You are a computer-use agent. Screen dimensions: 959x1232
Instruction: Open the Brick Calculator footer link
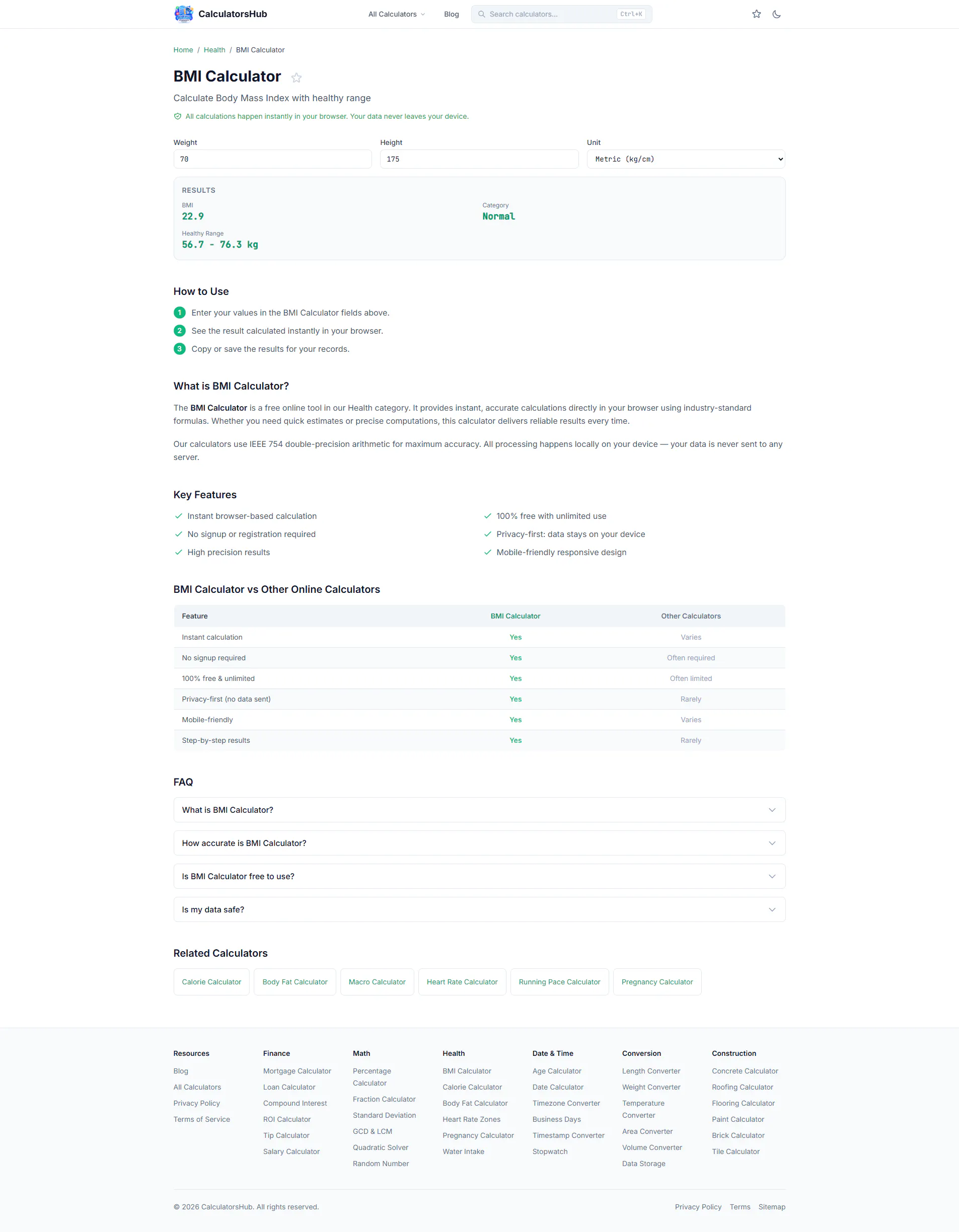[x=739, y=1135]
